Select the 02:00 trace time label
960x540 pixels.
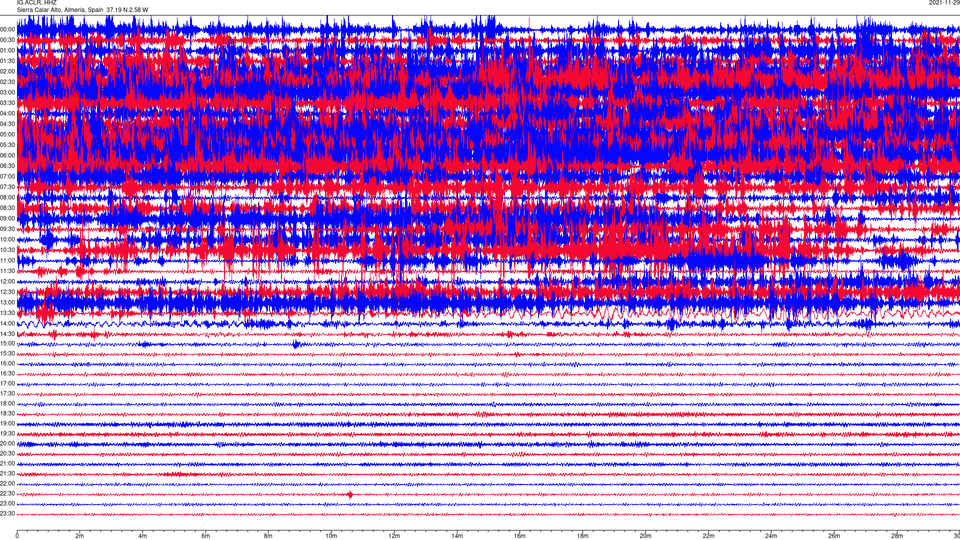(x=7, y=72)
